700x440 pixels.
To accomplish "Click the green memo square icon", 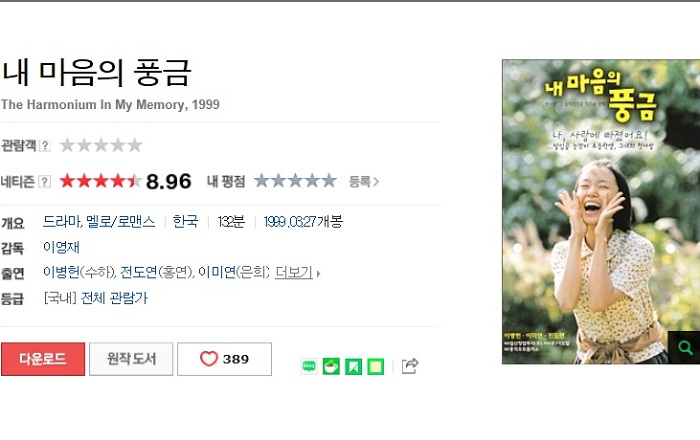I will tap(375, 367).
